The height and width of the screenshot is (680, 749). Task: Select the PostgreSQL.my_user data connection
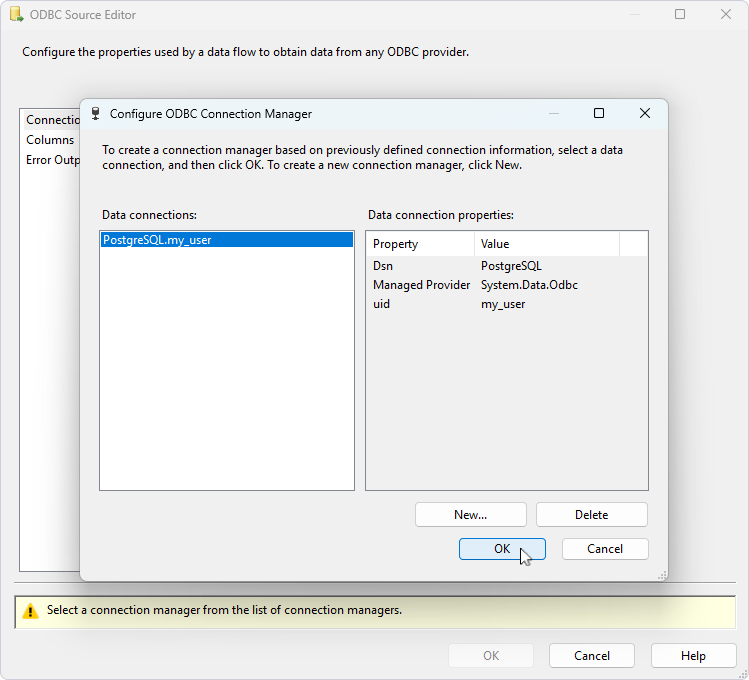tap(157, 240)
